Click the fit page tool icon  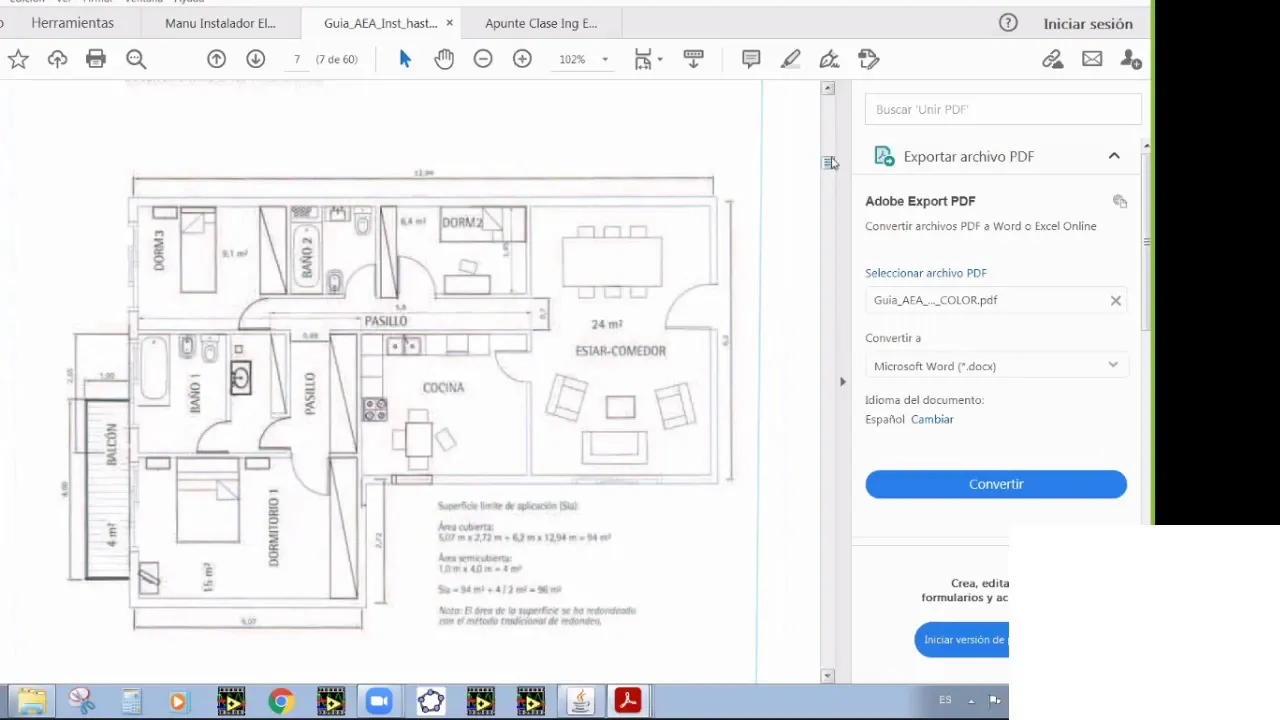643,60
